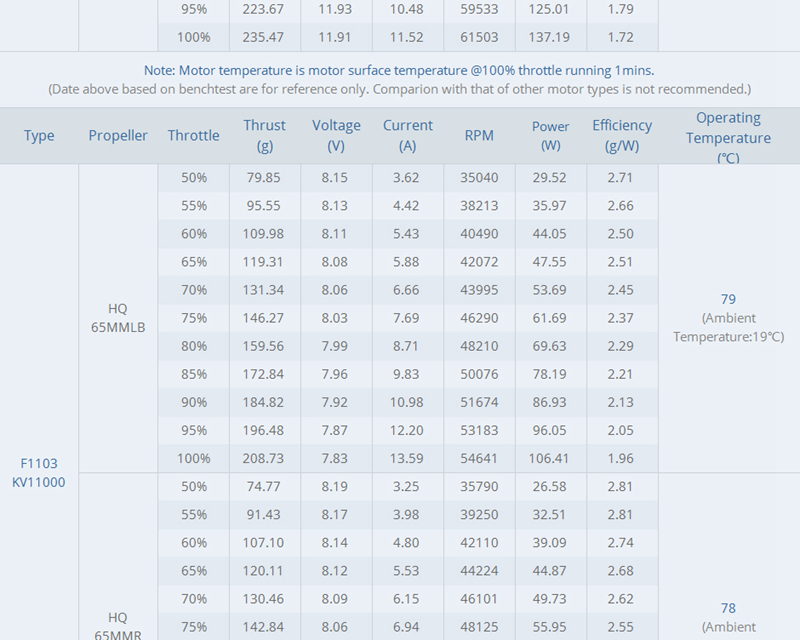Select the Power (W) column header
Viewport: 800px width, 640px height.
pos(551,135)
